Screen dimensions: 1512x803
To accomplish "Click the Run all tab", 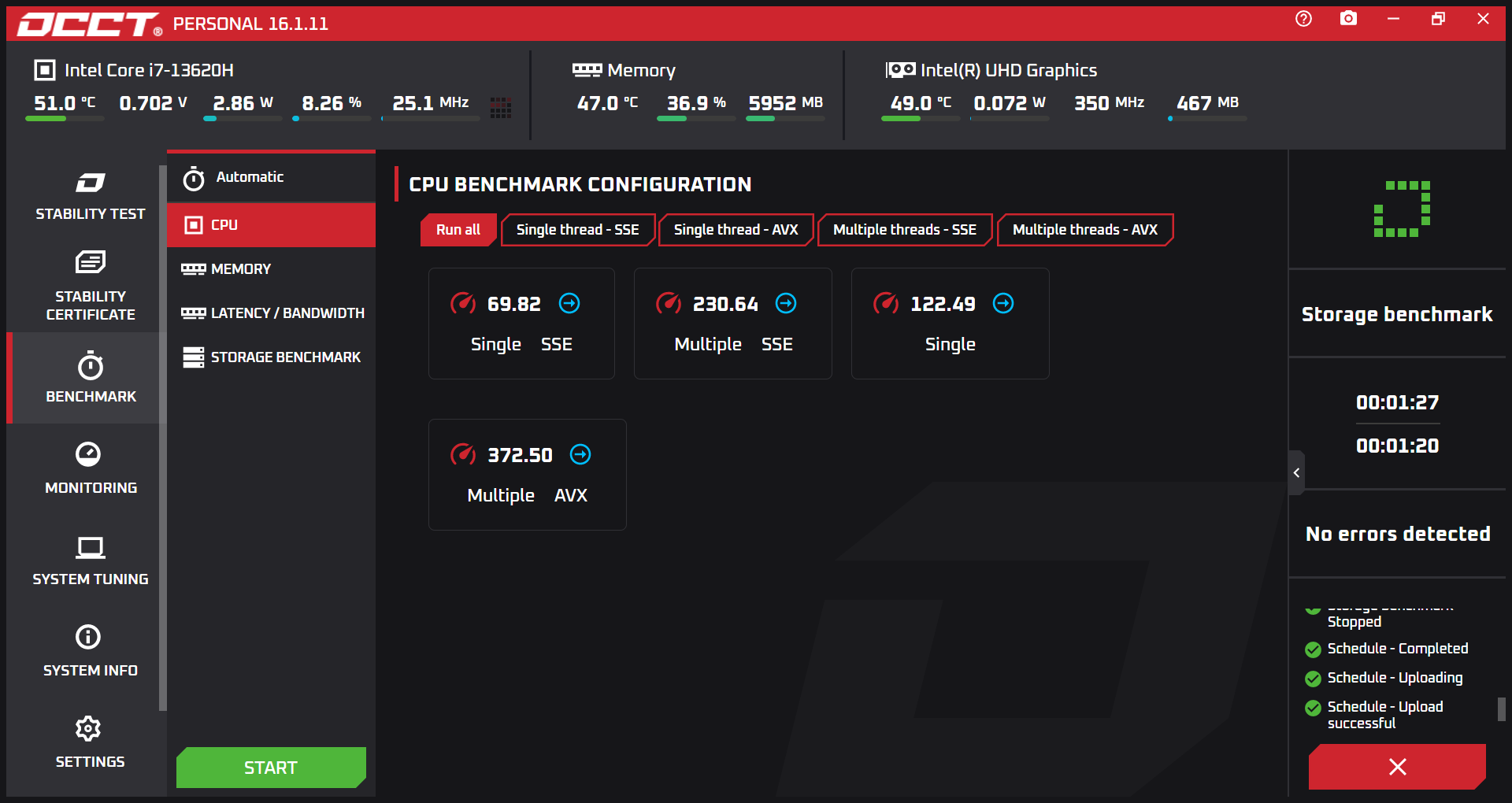I will tap(458, 230).
